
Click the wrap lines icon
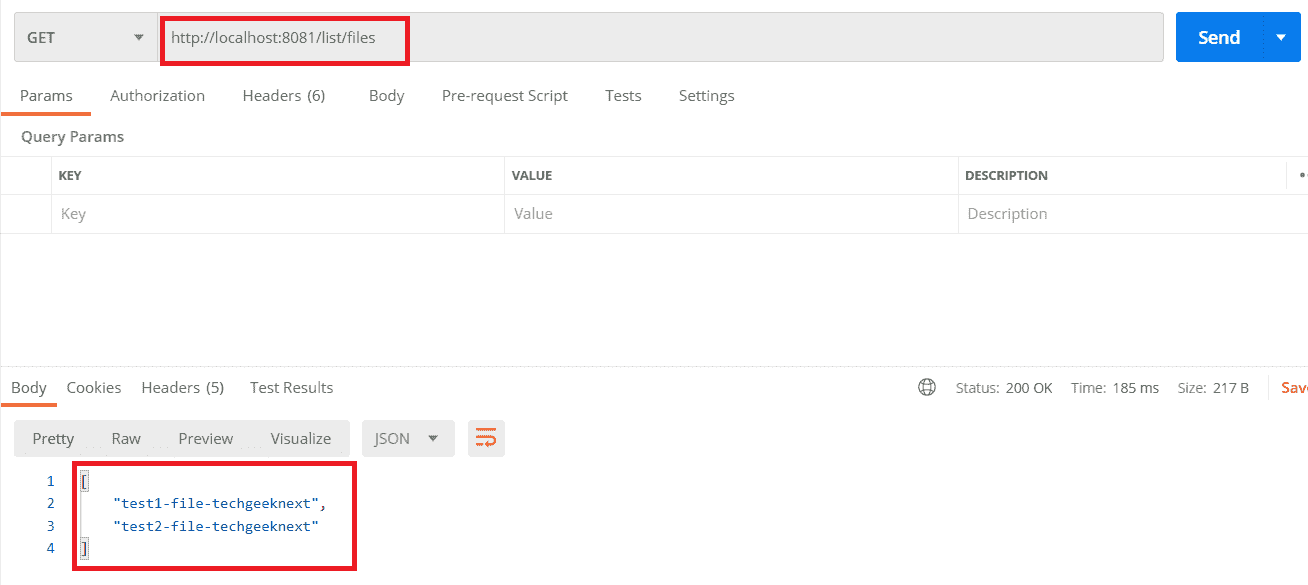coord(486,438)
